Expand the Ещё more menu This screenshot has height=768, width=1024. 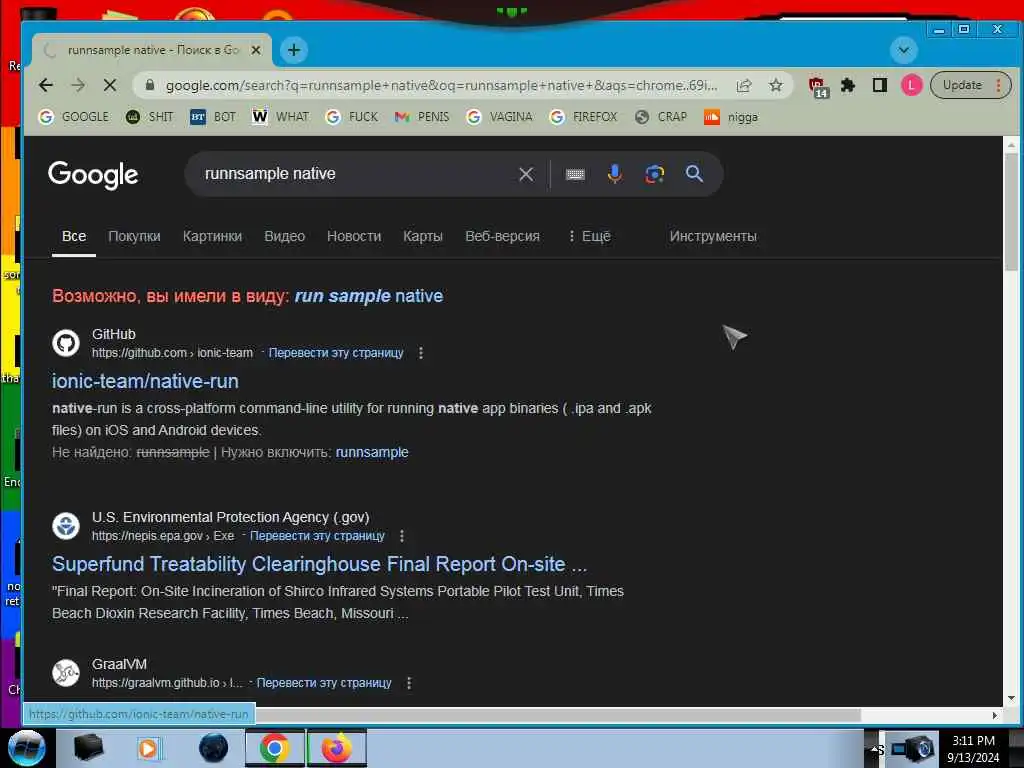[590, 236]
